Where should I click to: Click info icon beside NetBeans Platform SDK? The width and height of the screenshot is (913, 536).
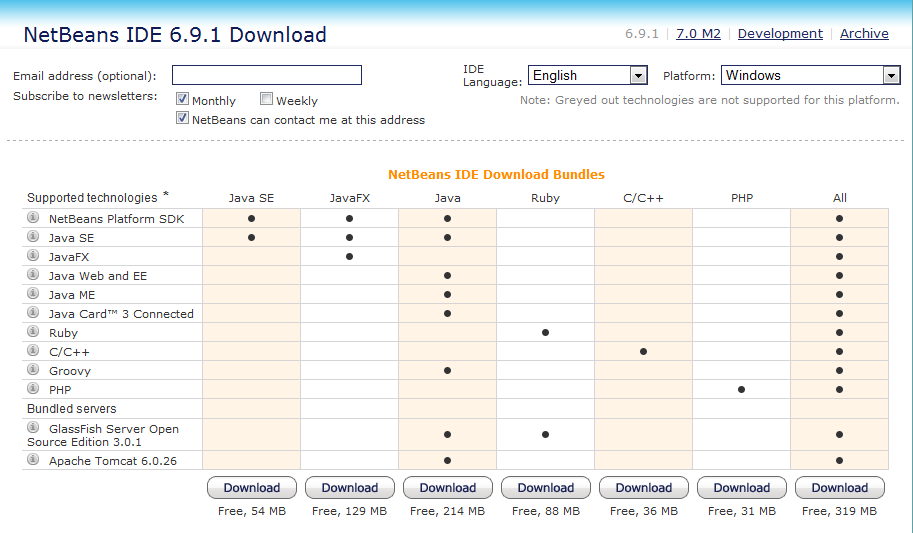coord(33,218)
